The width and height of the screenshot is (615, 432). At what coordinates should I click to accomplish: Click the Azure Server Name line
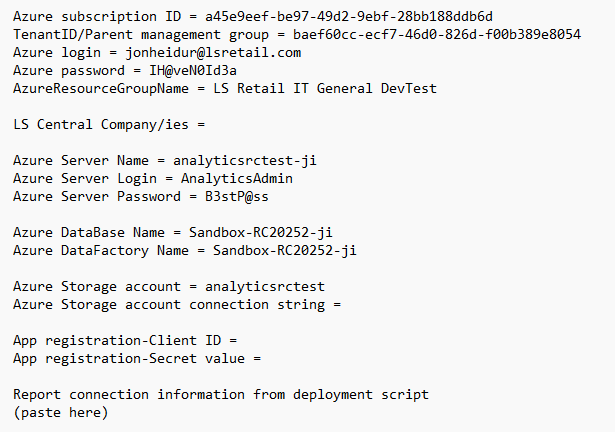pos(165,160)
